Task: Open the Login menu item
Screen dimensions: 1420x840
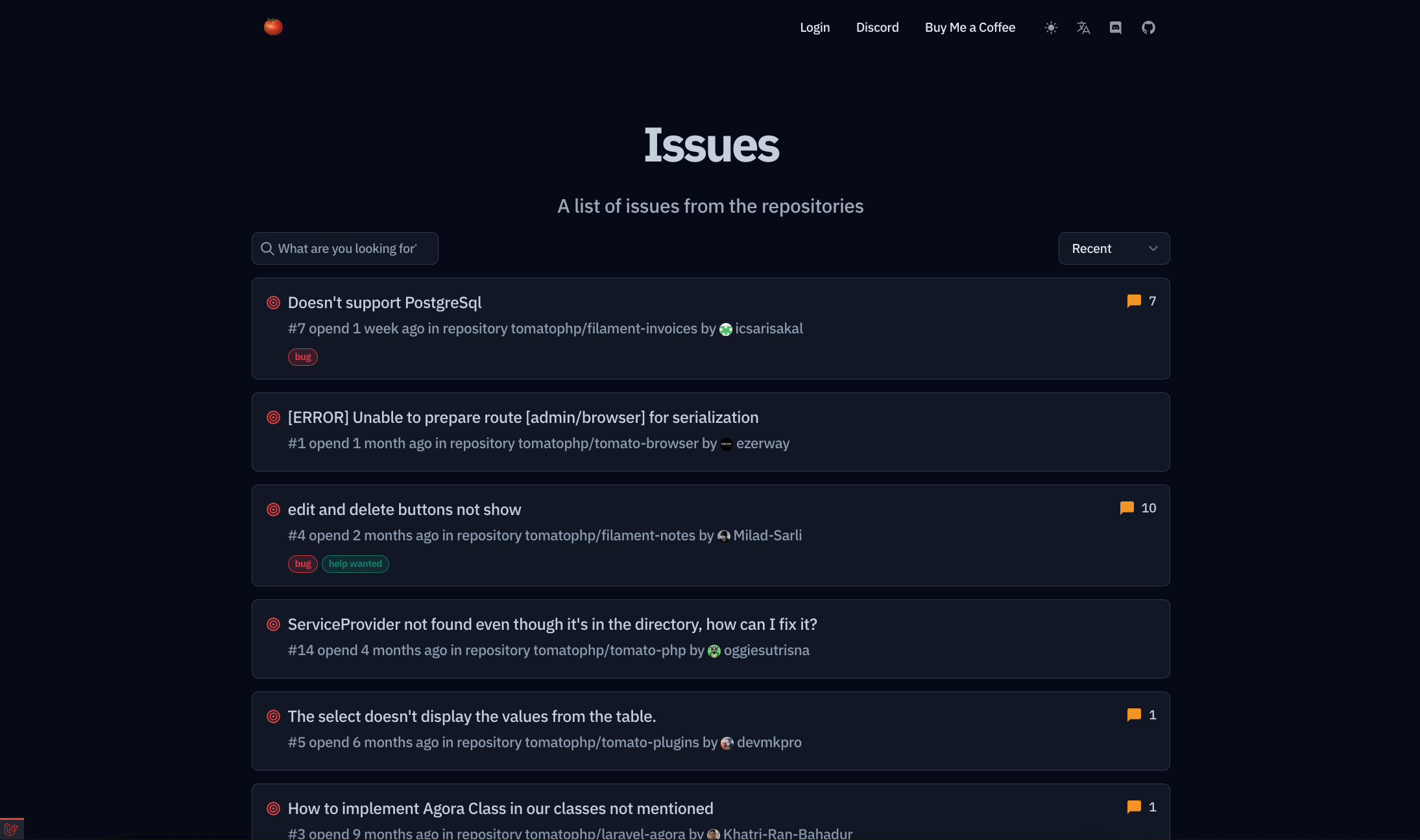Action: click(815, 27)
